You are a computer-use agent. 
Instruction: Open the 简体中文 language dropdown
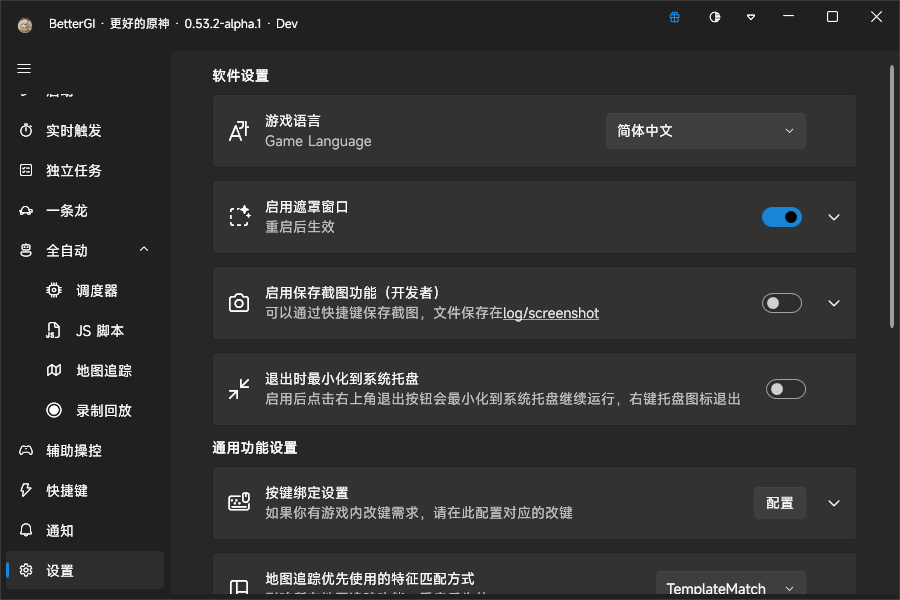705,131
